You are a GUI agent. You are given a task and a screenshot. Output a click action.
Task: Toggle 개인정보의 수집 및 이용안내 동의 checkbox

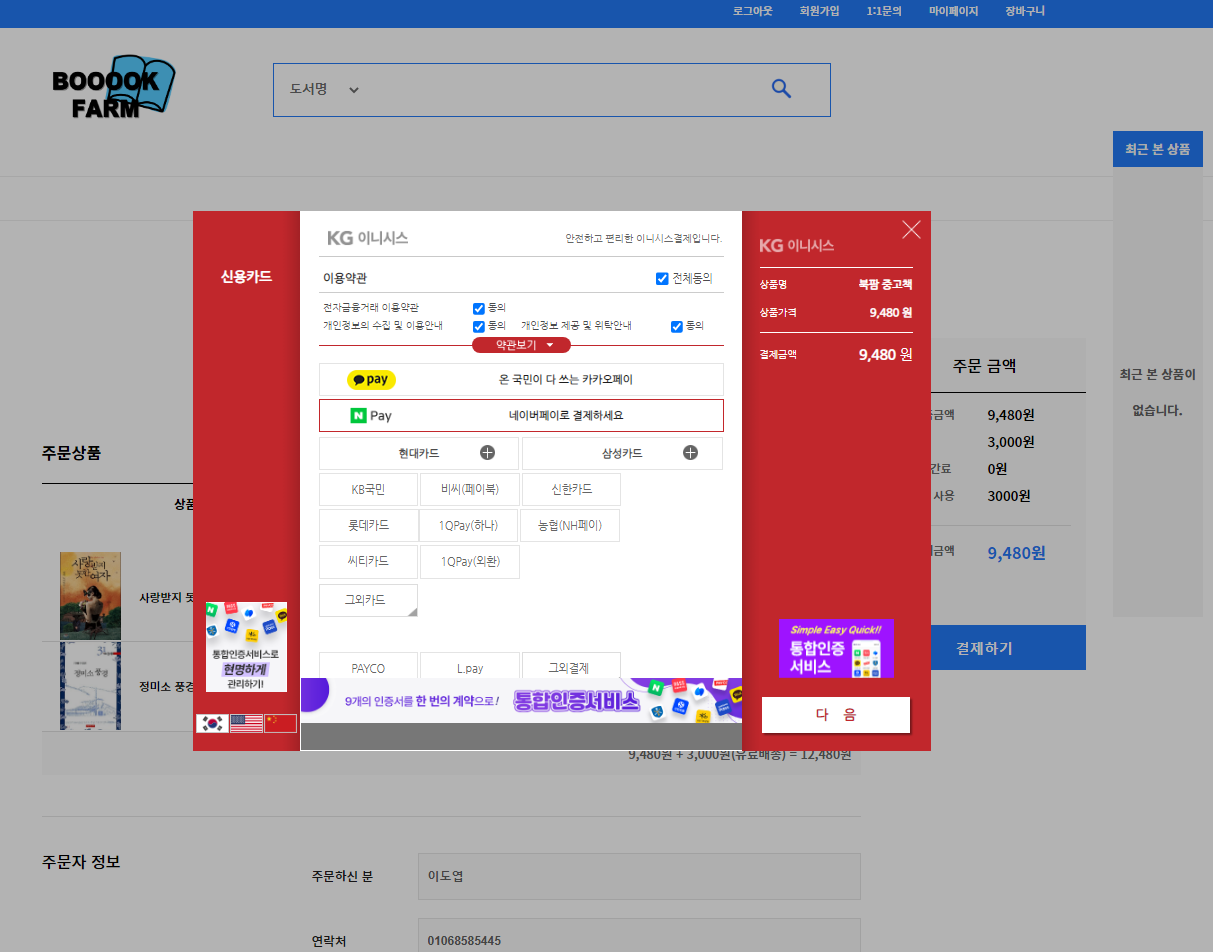click(x=479, y=327)
